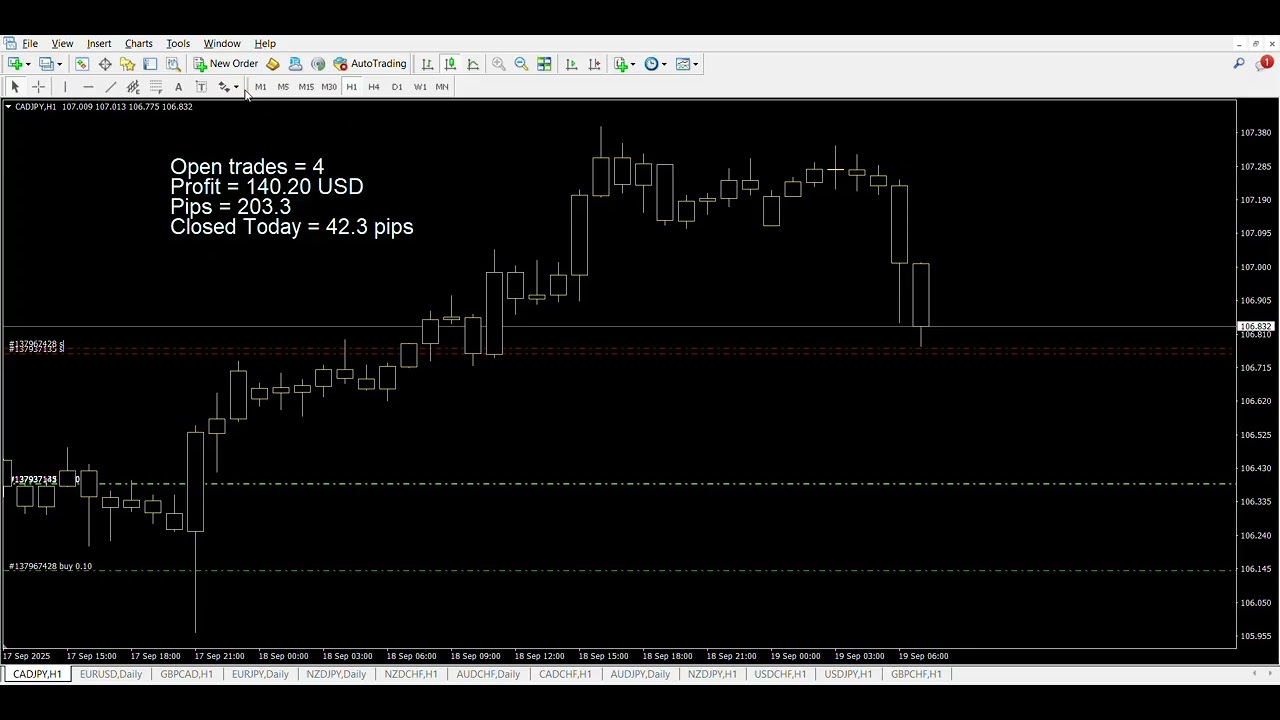Select the D1 timeframe button
This screenshot has height=720, width=1280.
coord(397,87)
